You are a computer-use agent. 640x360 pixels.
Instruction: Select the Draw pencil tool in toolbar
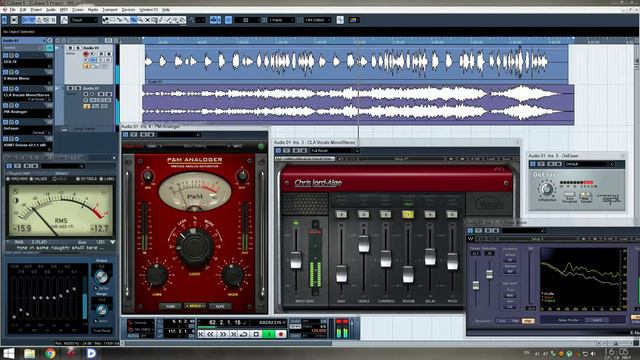162,20
